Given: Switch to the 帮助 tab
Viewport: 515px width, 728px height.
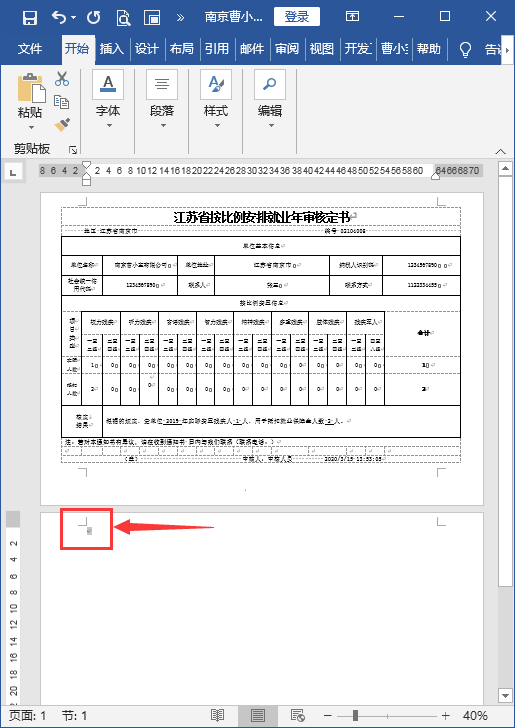Looking at the screenshot, I should (429, 49).
